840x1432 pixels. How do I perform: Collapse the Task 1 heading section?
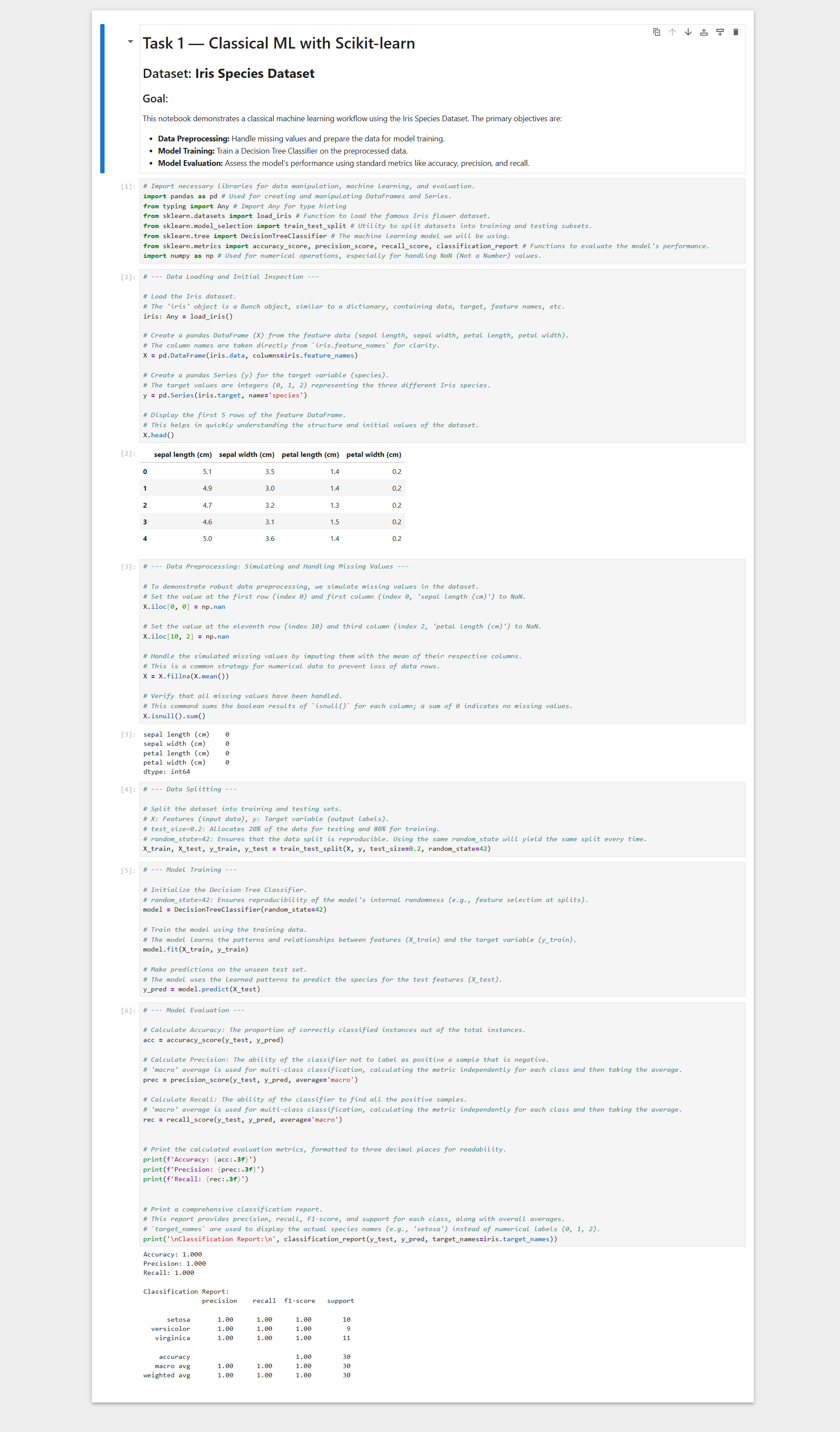(x=131, y=42)
